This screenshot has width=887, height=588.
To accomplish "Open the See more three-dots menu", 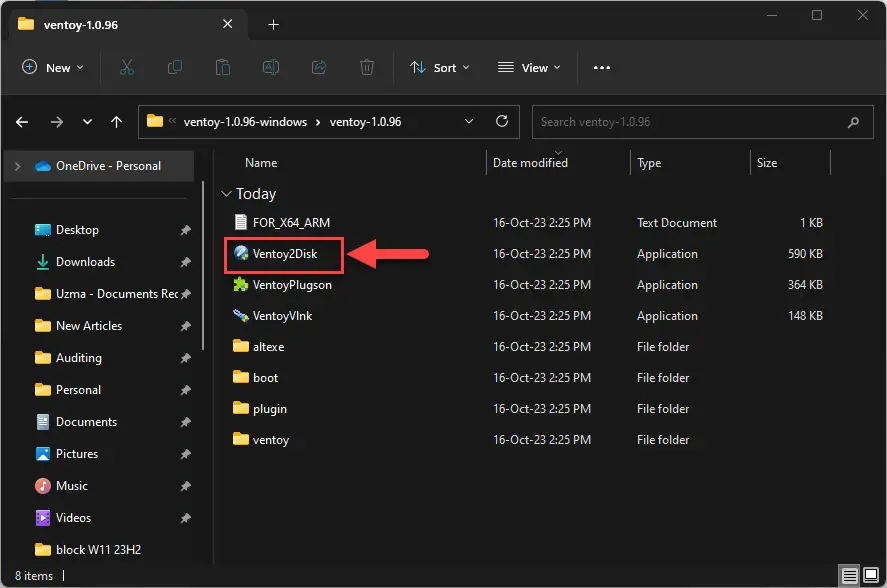I will pos(602,67).
